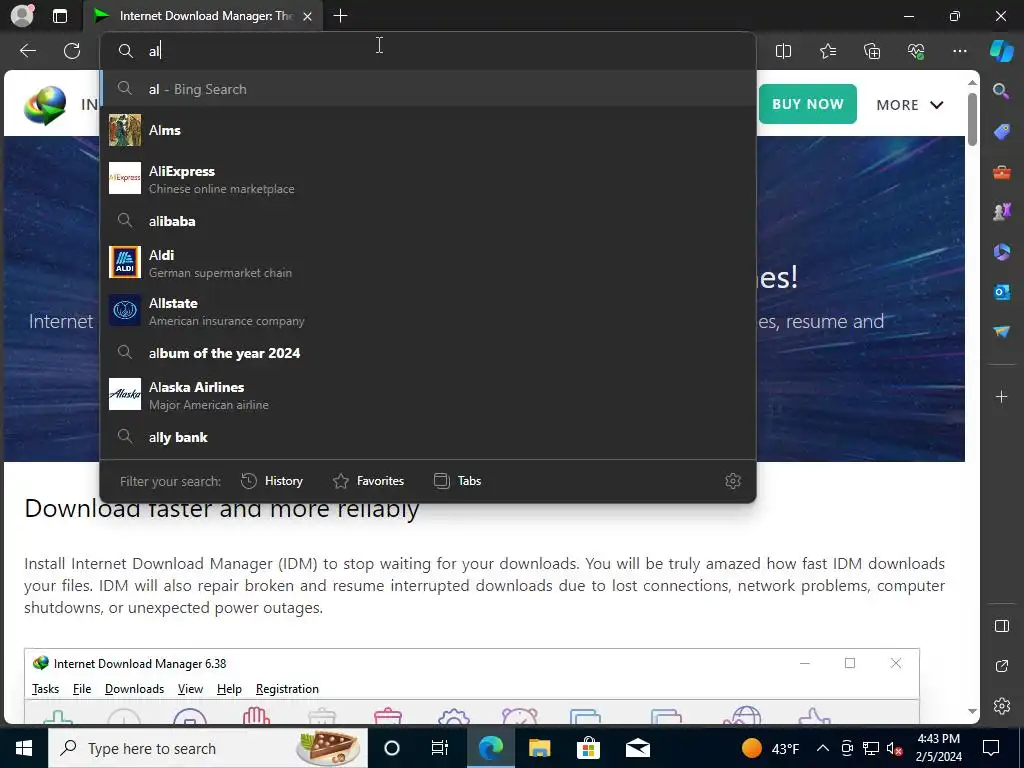The width and height of the screenshot is (1024, 768).
Task: Open notification center icon
Action: [x=991, y=748]
